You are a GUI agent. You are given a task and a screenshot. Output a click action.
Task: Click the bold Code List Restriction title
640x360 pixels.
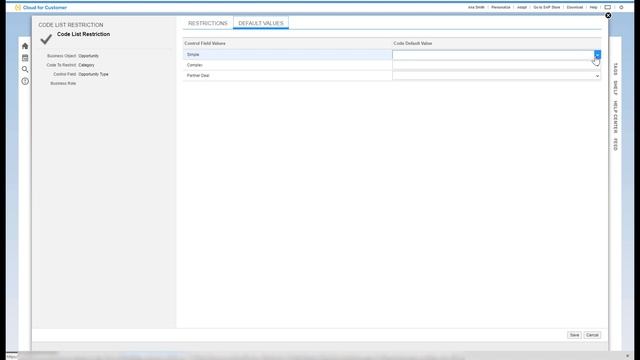pos(83,34)
